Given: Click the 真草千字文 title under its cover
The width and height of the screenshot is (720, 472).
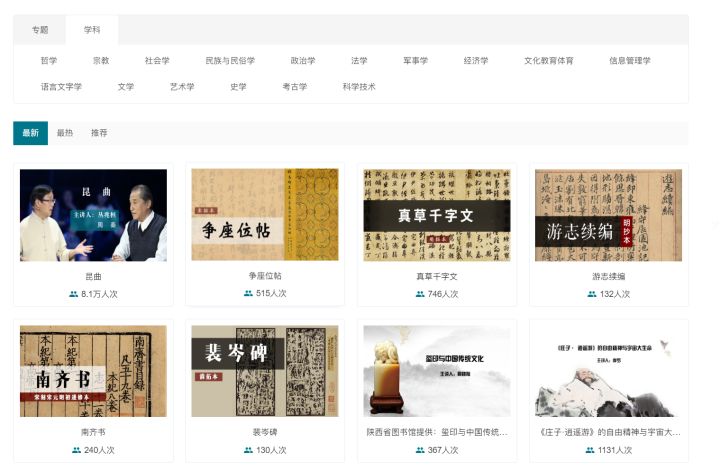Looking at the screenshot, I should pyautogui.click(x=437, y=277).
